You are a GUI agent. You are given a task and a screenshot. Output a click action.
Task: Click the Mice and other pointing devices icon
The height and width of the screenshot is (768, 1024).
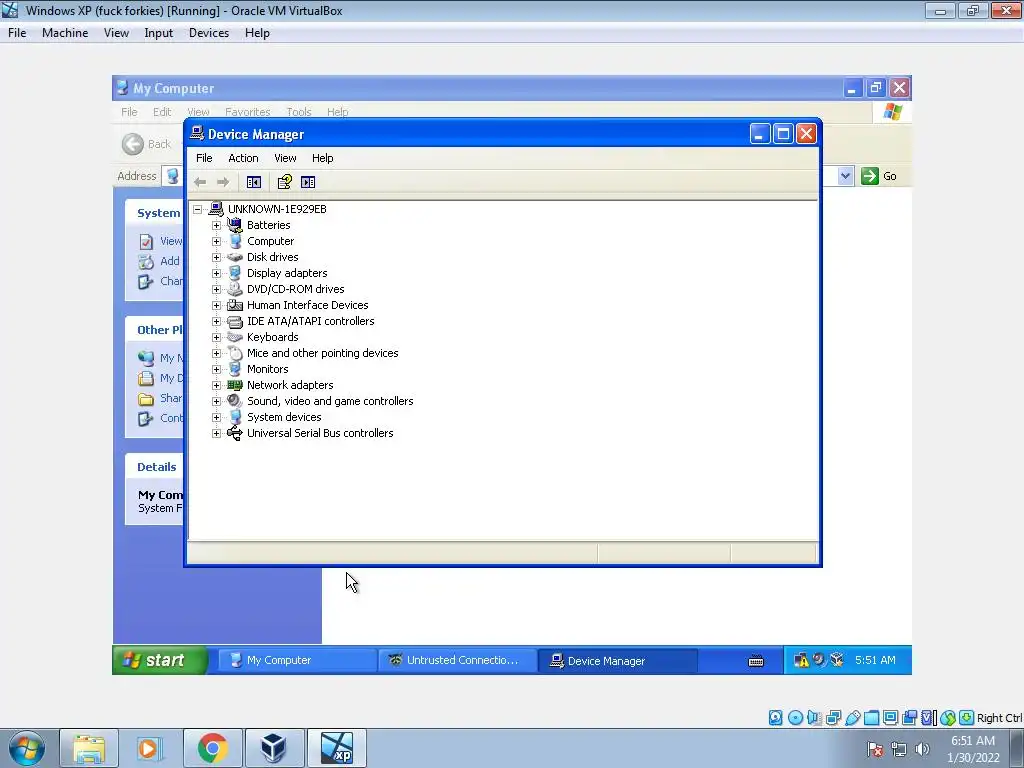click(234, 353)
